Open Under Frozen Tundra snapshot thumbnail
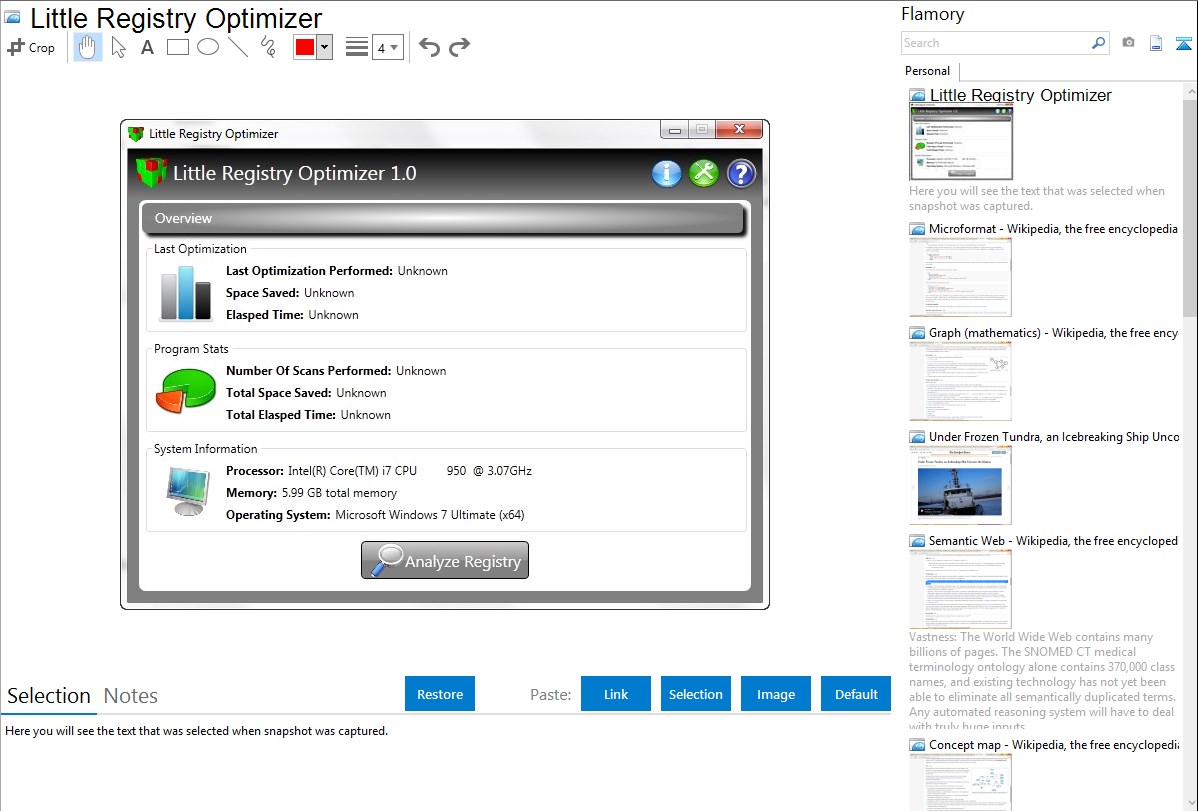Viewport: 1198px width, 811px height. point(961,485)
